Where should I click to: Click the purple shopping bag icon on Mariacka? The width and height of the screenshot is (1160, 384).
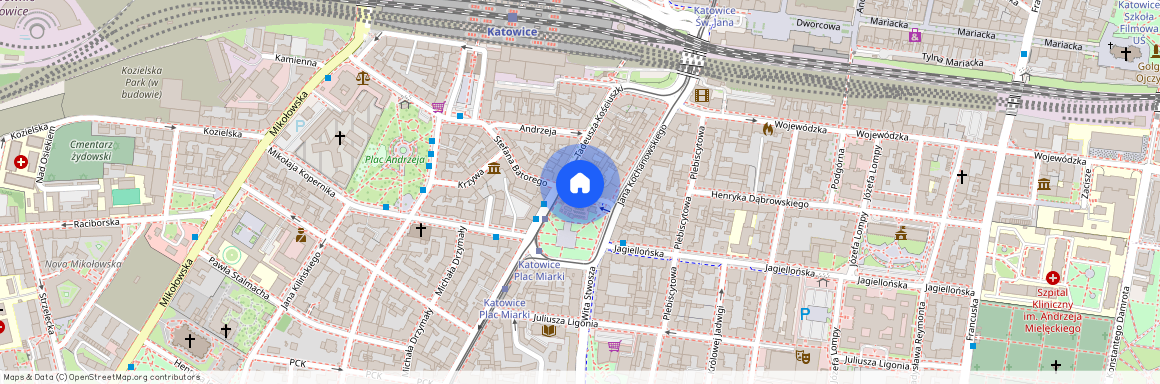(915, 35)
